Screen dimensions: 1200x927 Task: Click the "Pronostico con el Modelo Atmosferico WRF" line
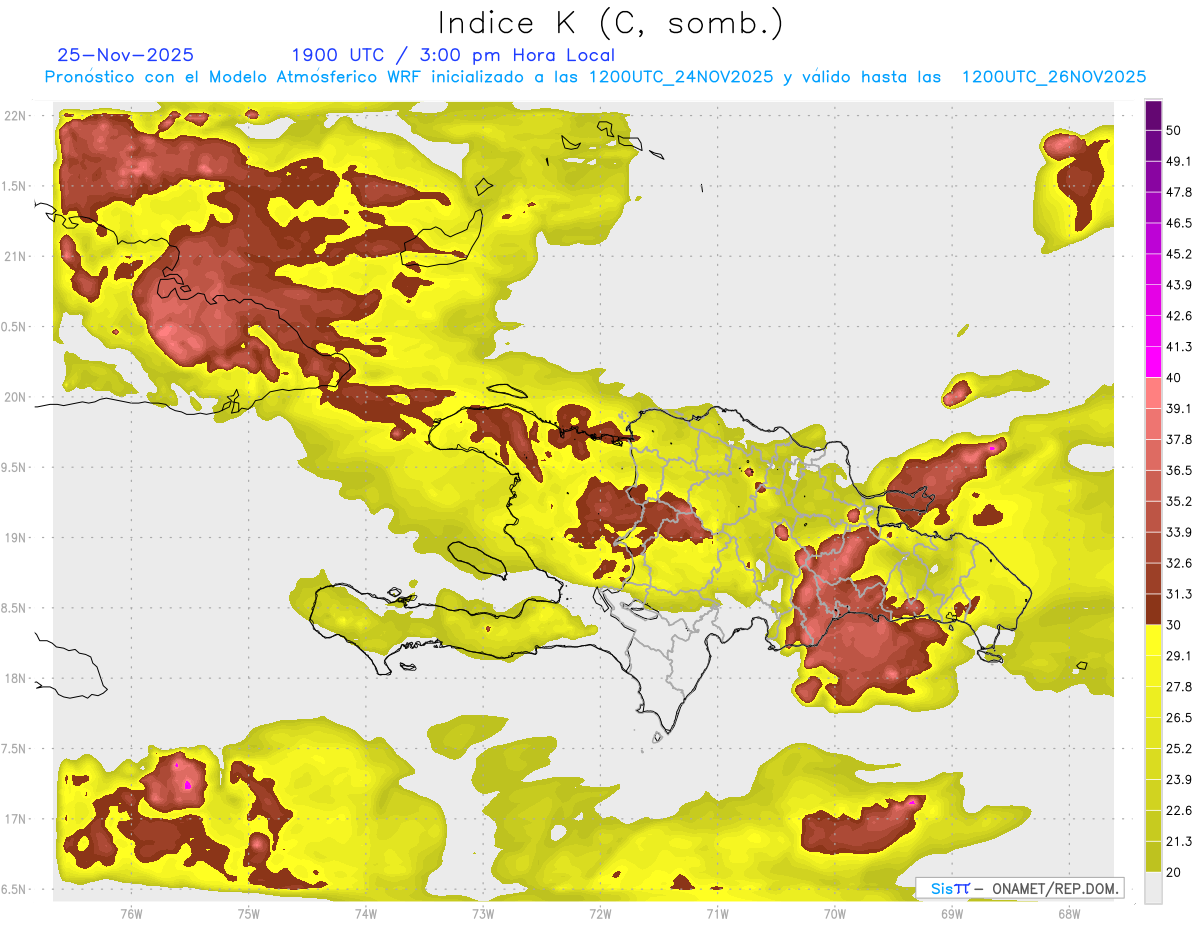(594, 77)
